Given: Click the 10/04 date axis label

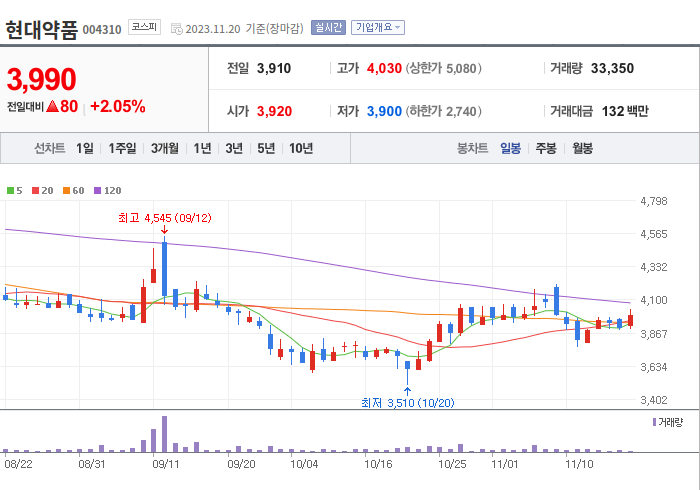Looking at the screenshot, I should [x=304, y=464].
